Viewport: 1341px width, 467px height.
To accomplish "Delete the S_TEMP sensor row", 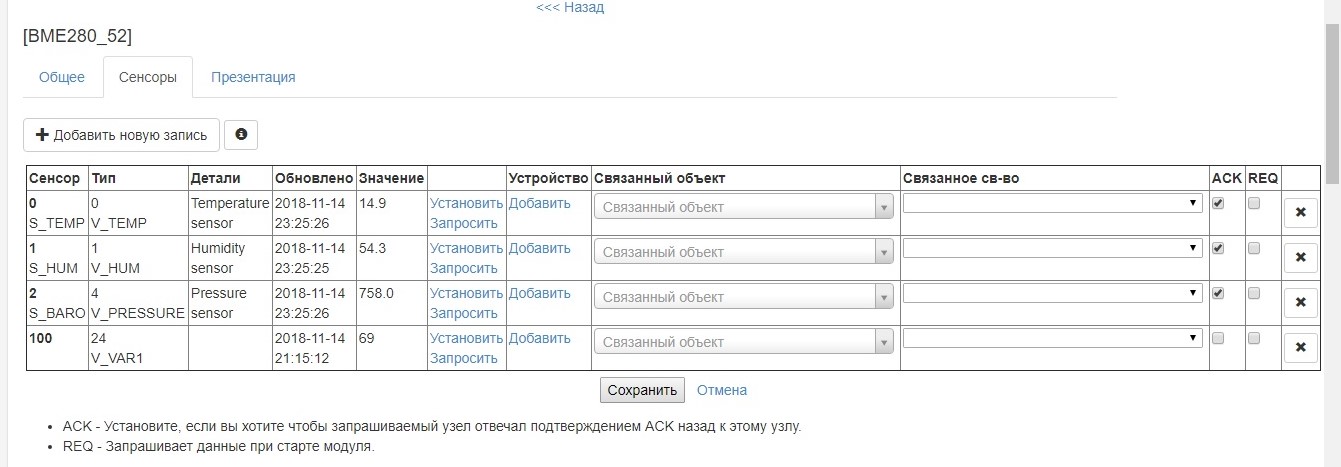I will 1300,213.
